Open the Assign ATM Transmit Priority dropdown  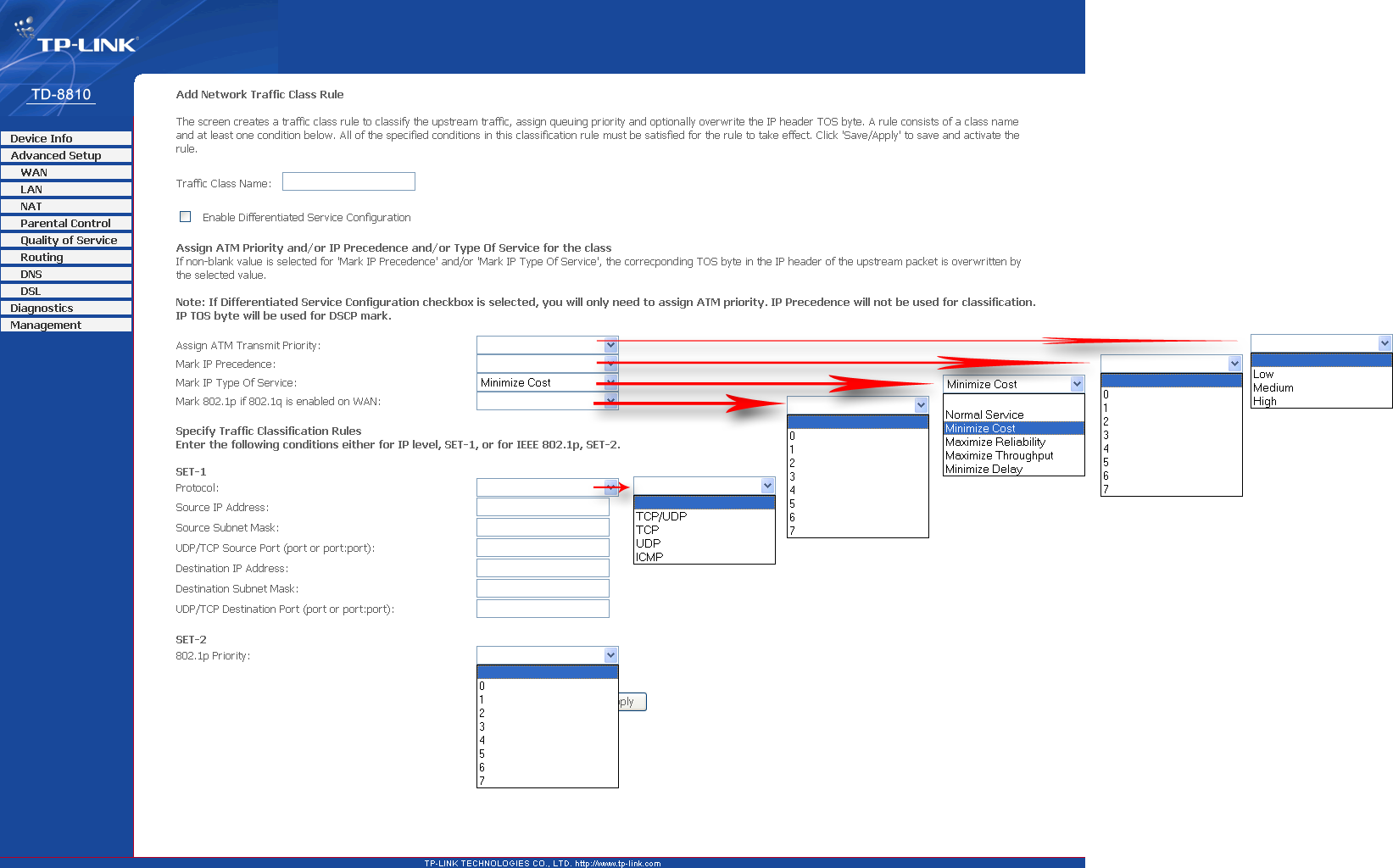pos(547,345)
